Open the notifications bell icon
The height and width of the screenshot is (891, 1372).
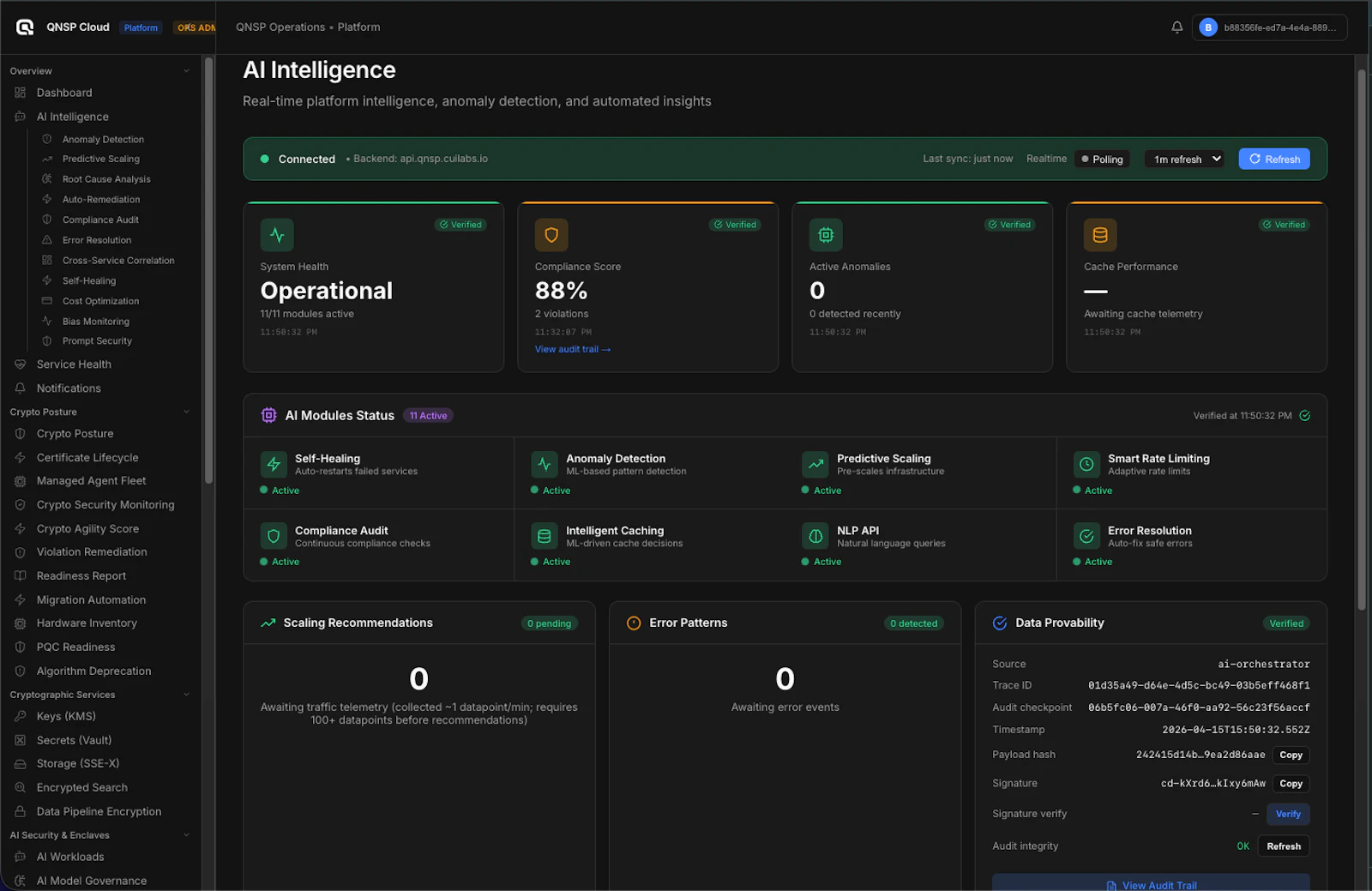pyautogui.click(x=1176, y=27)
